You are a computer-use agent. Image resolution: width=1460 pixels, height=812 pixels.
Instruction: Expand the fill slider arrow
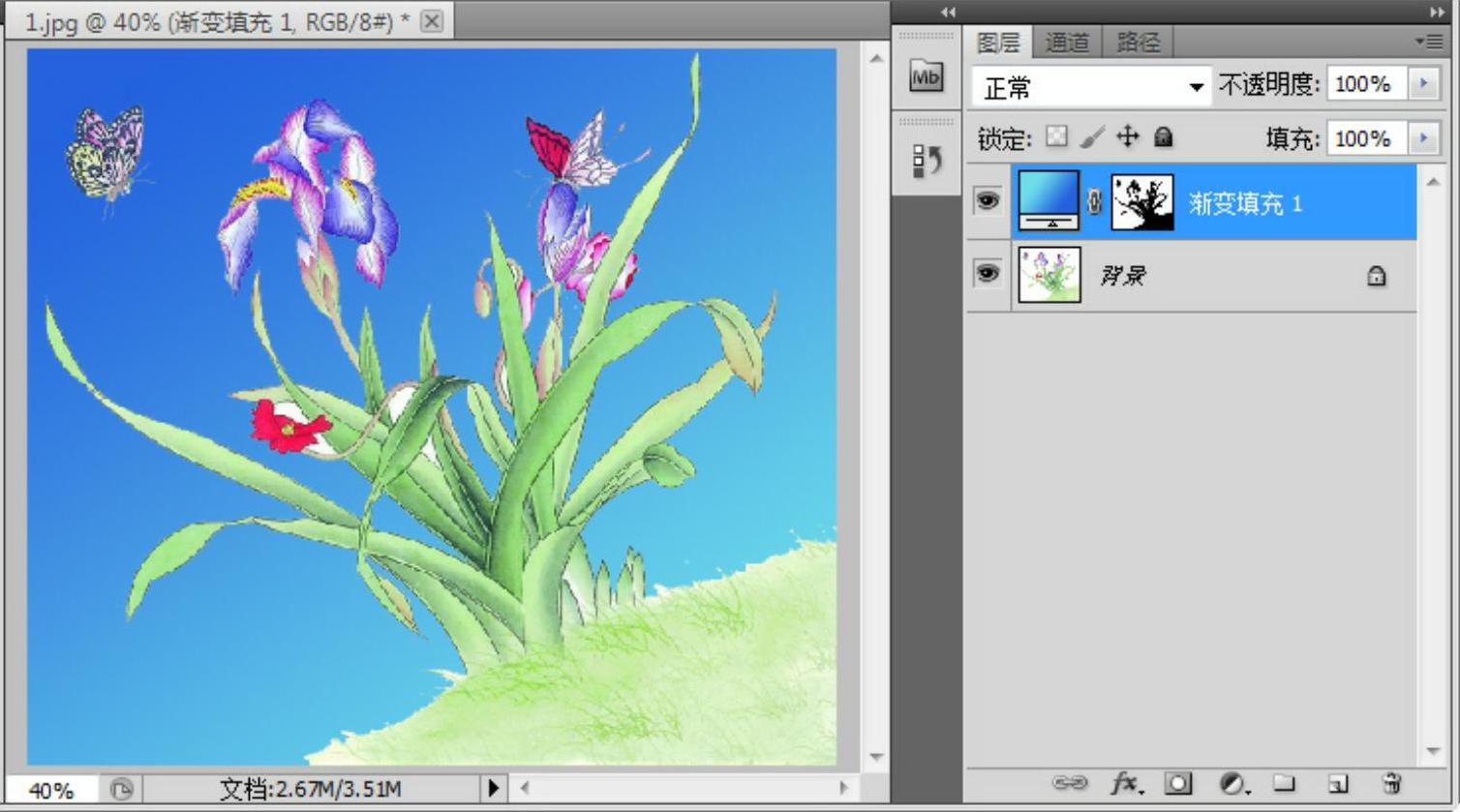[x=1423, y=138]
